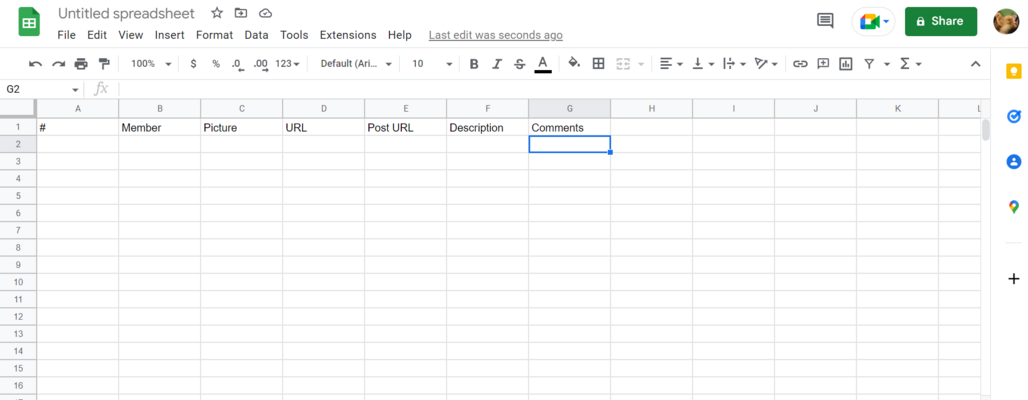1028x400 pixels.
Task: Toggle strikethrough formatting
Action: [519, 64]
